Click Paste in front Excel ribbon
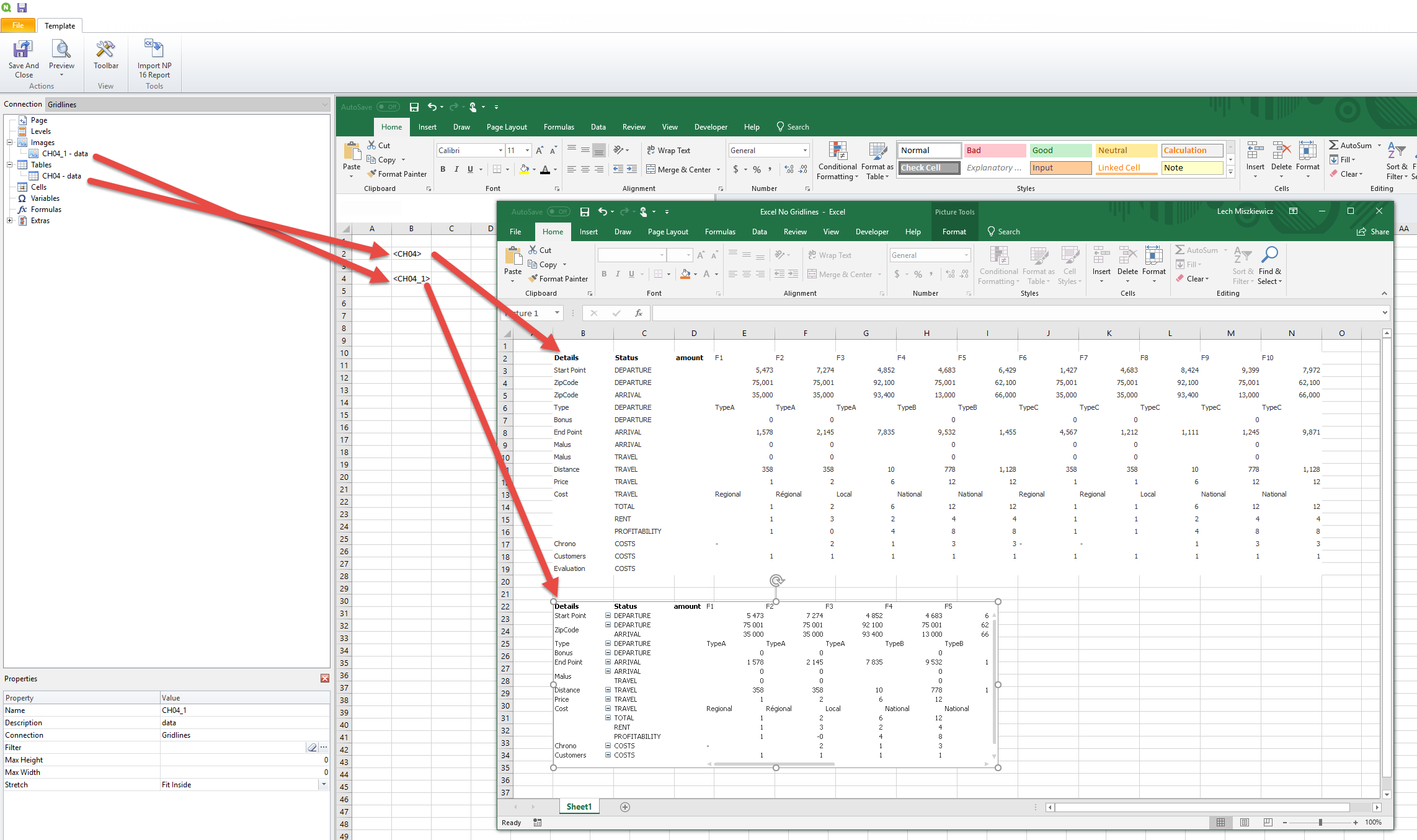Screen dimensions: 1417x840 513,264
